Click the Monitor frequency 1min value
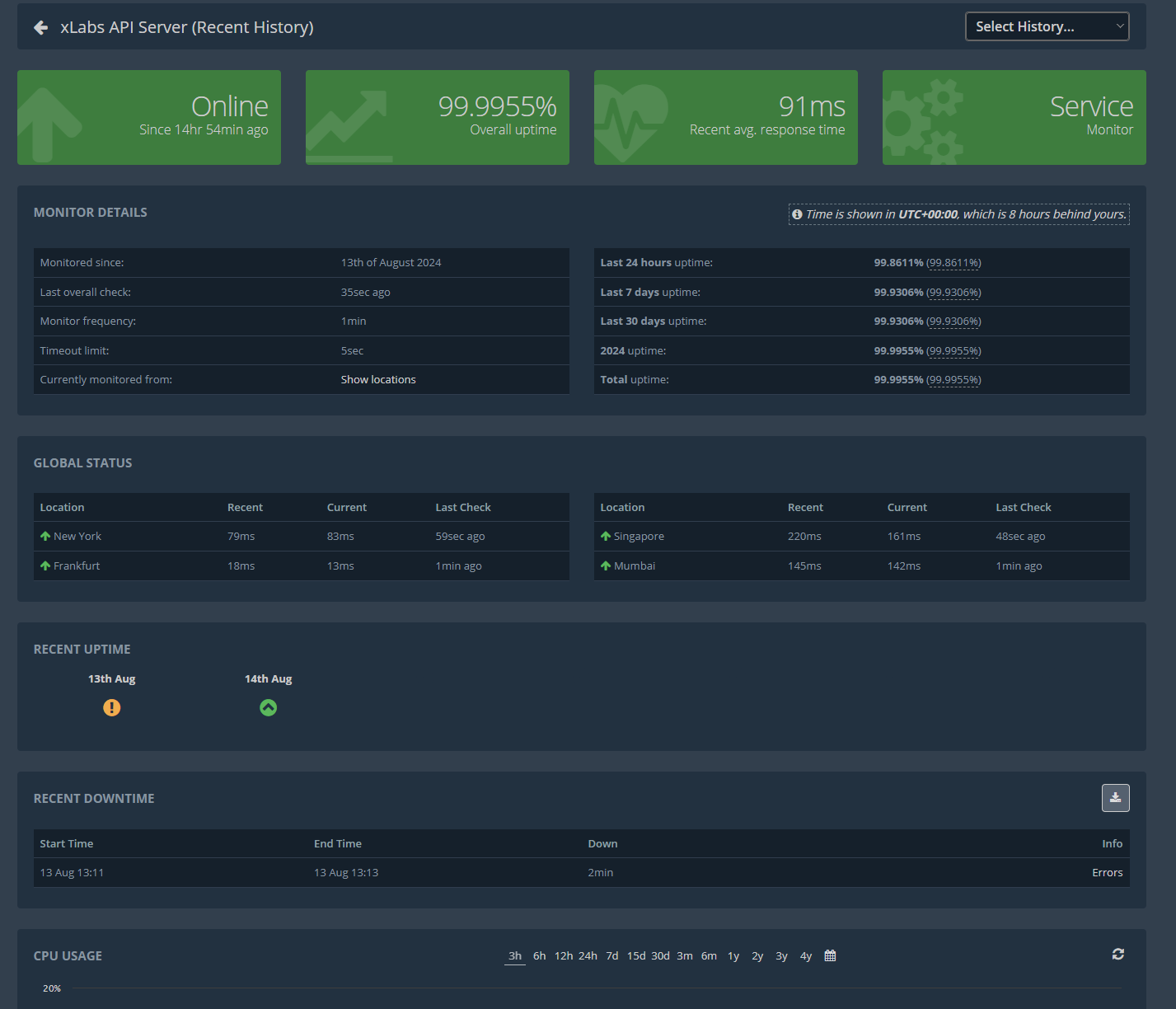The height and width of the screenshot is (1009, 1176). pos(354,321)
